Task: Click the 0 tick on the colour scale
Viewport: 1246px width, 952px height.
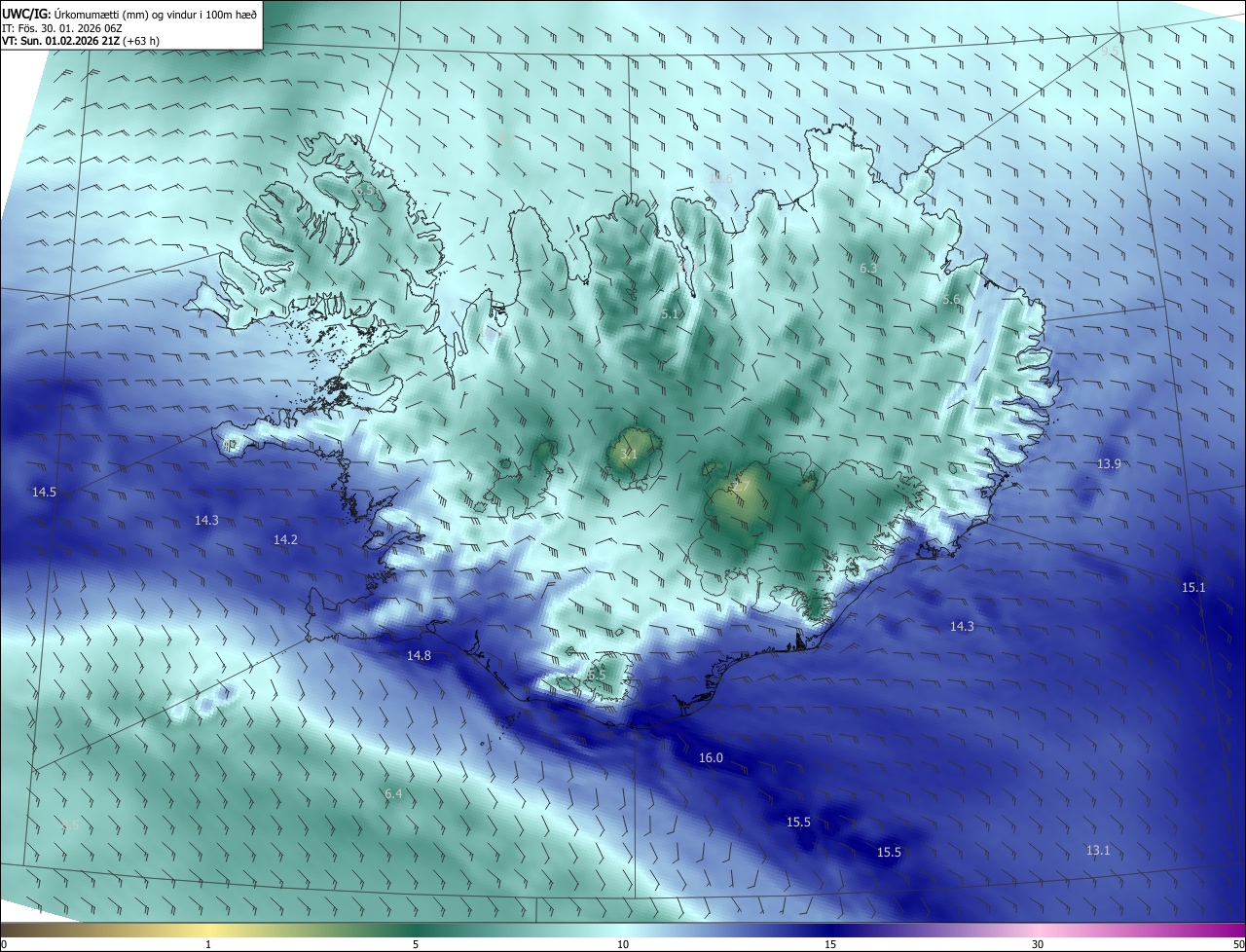Action: (x=4, y=945)
